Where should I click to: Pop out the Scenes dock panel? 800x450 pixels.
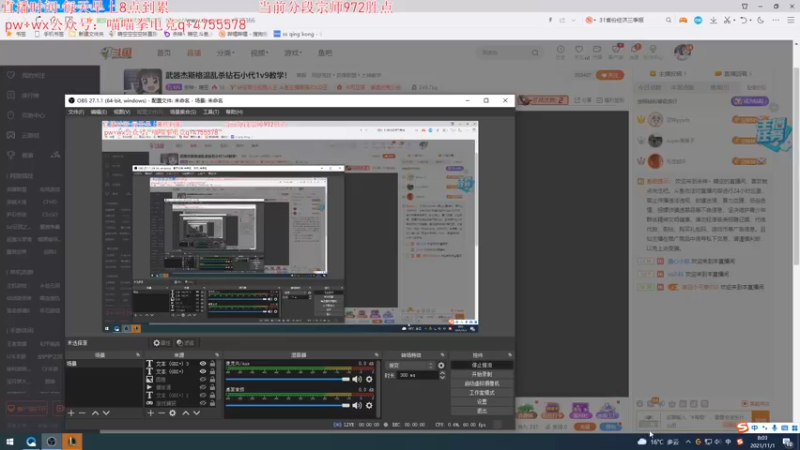(x=138, y=355)
